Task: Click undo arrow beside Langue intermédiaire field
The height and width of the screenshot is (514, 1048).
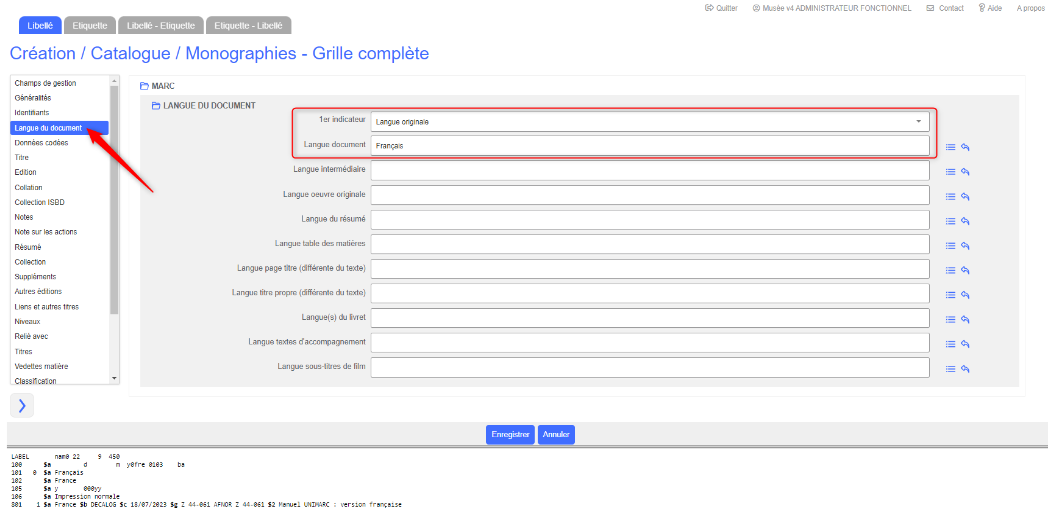Action: pos(966,172)
